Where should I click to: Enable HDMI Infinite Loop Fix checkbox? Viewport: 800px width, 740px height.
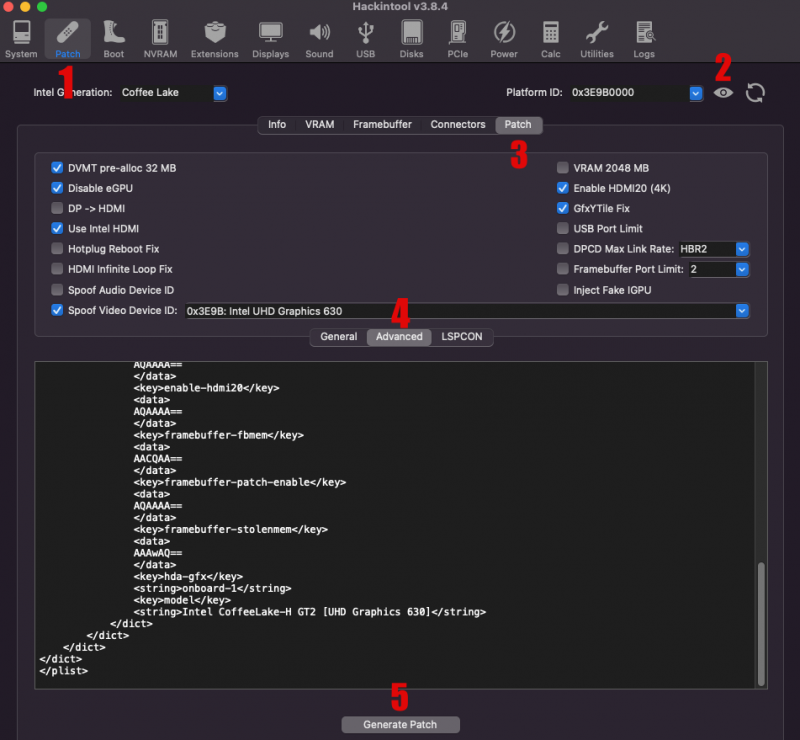coord(57,269)
